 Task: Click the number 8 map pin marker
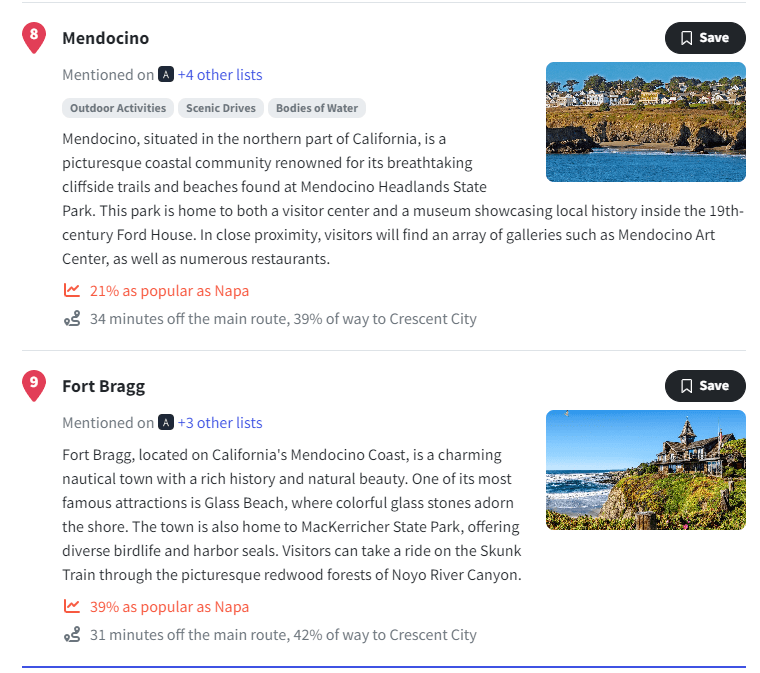coord(34,38)
